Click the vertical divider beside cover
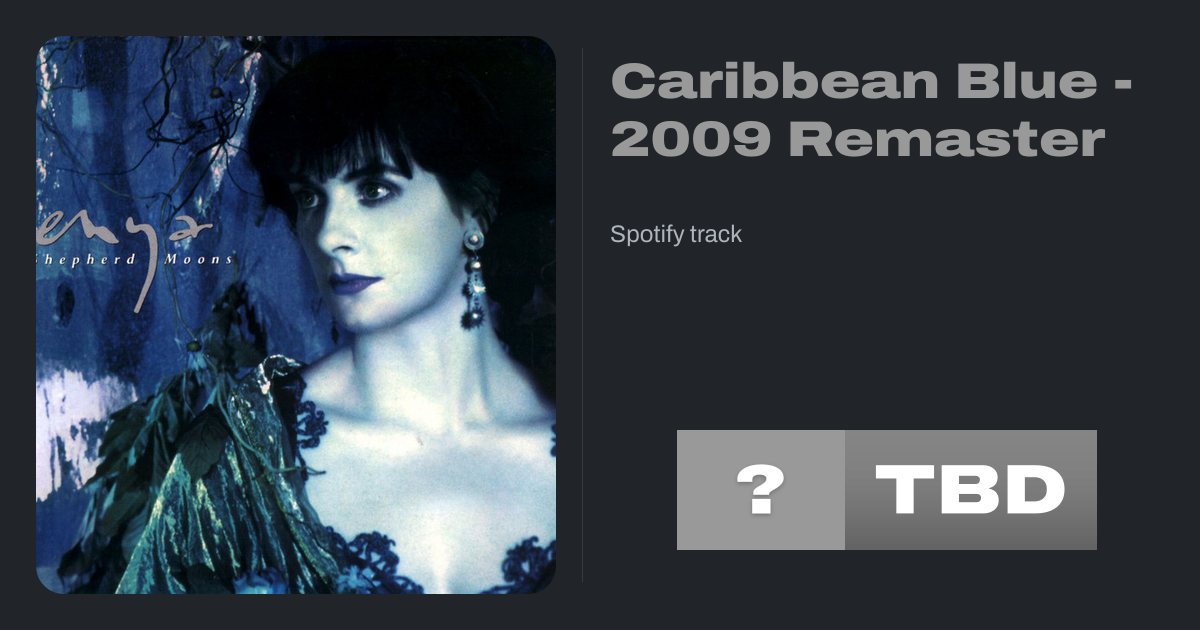Image resolution: width=1200 pixels, height=630 pixels. (x=583, y=314)
